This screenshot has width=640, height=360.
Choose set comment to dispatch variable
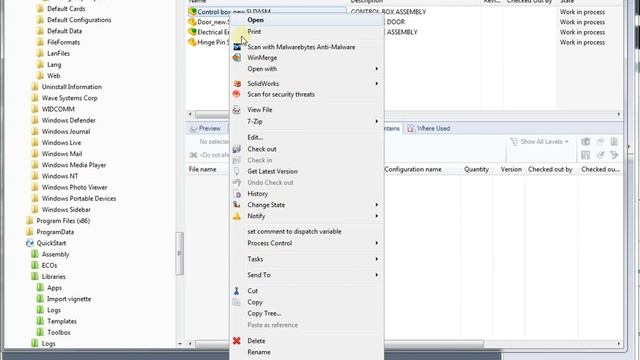[294, 231]
